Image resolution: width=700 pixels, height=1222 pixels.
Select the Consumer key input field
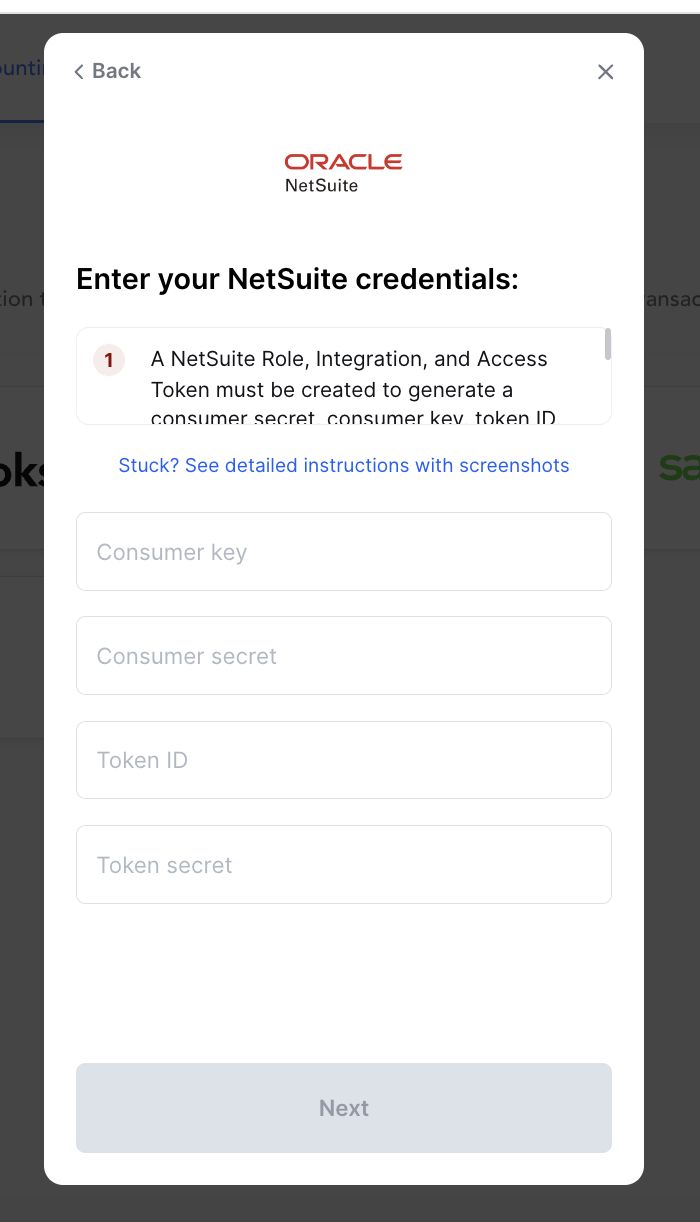coord(343,551)
